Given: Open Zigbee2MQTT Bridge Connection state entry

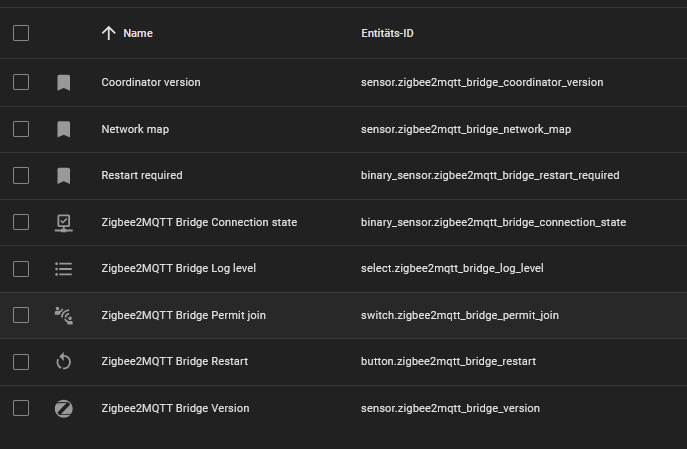Looking at the screenshot, I should click(x=199, y=222).
